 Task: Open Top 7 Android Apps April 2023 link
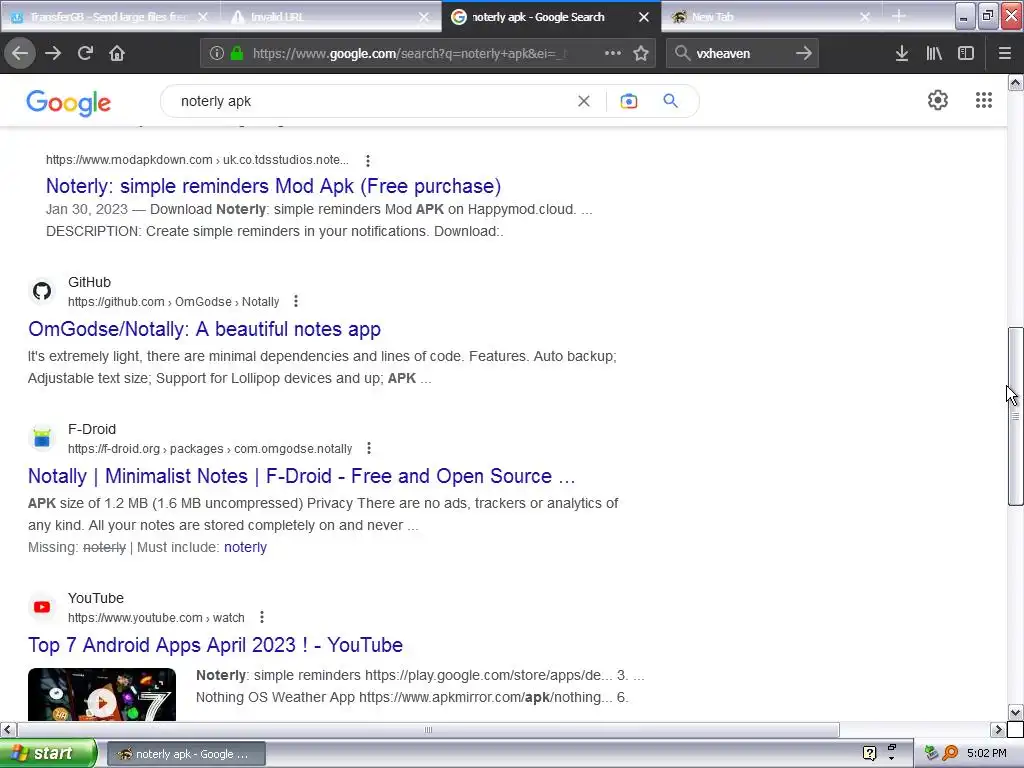216,645
